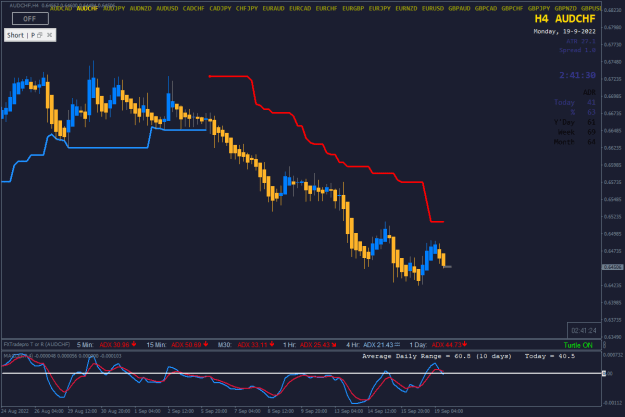Click the green Turtle ON label
This screenshot has width=625, height=417.
578,345
